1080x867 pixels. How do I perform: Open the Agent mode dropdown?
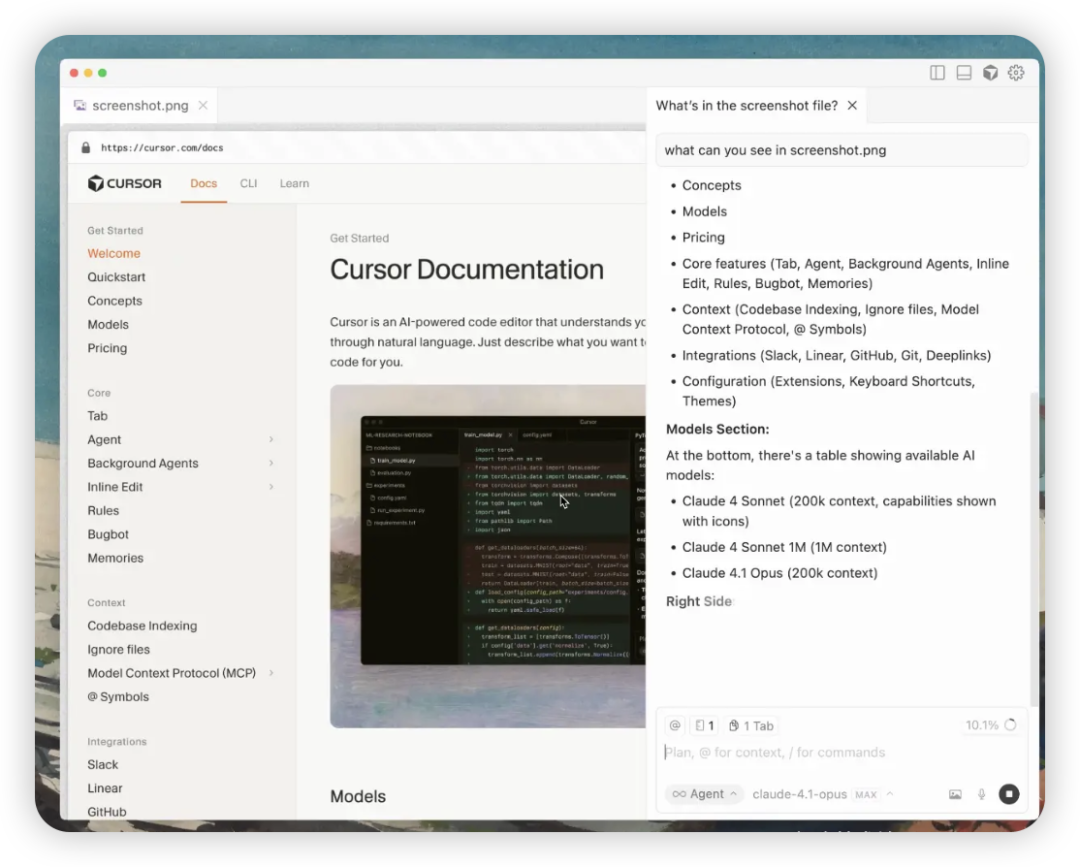[705, 794]
